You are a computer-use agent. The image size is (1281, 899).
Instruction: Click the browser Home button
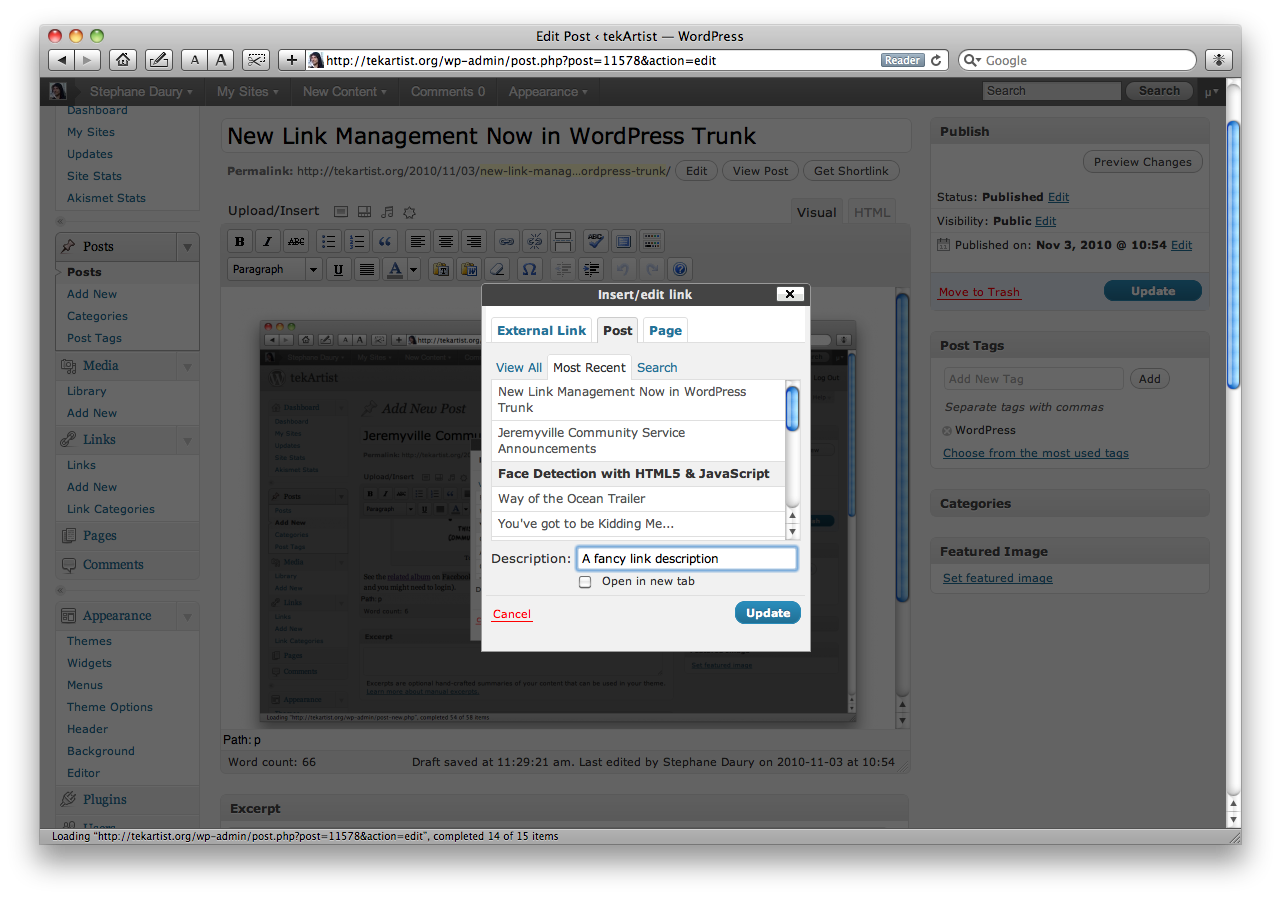[123, 60]
